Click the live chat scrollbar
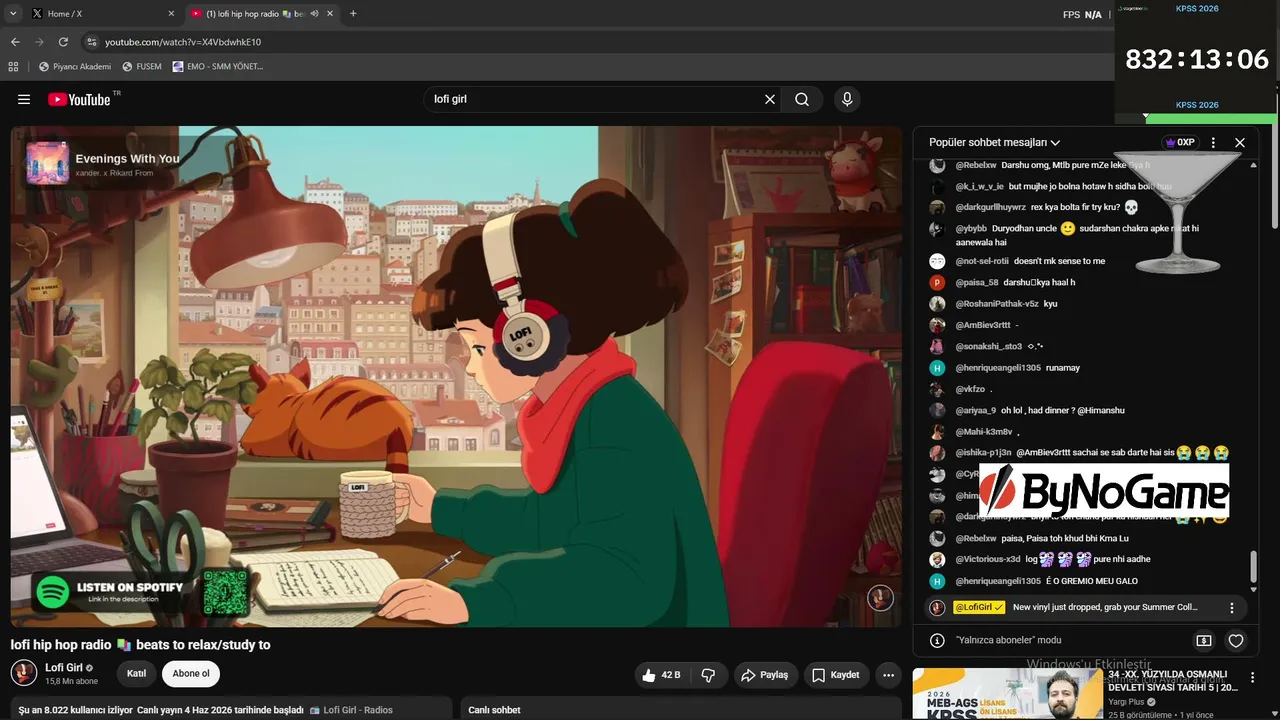 1254,566
